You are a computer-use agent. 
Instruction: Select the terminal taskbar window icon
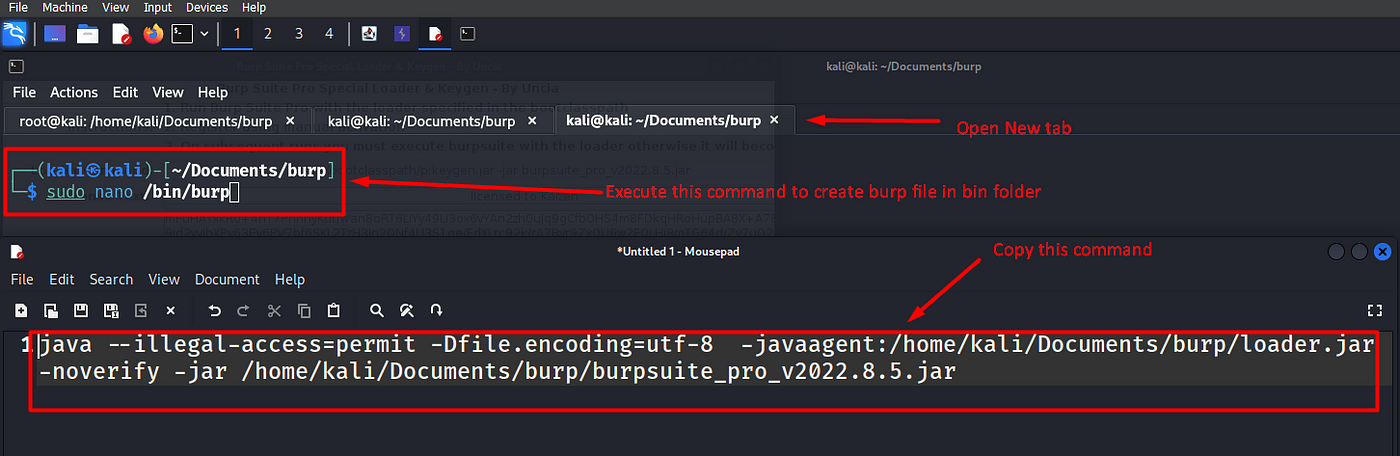[468, 34]
